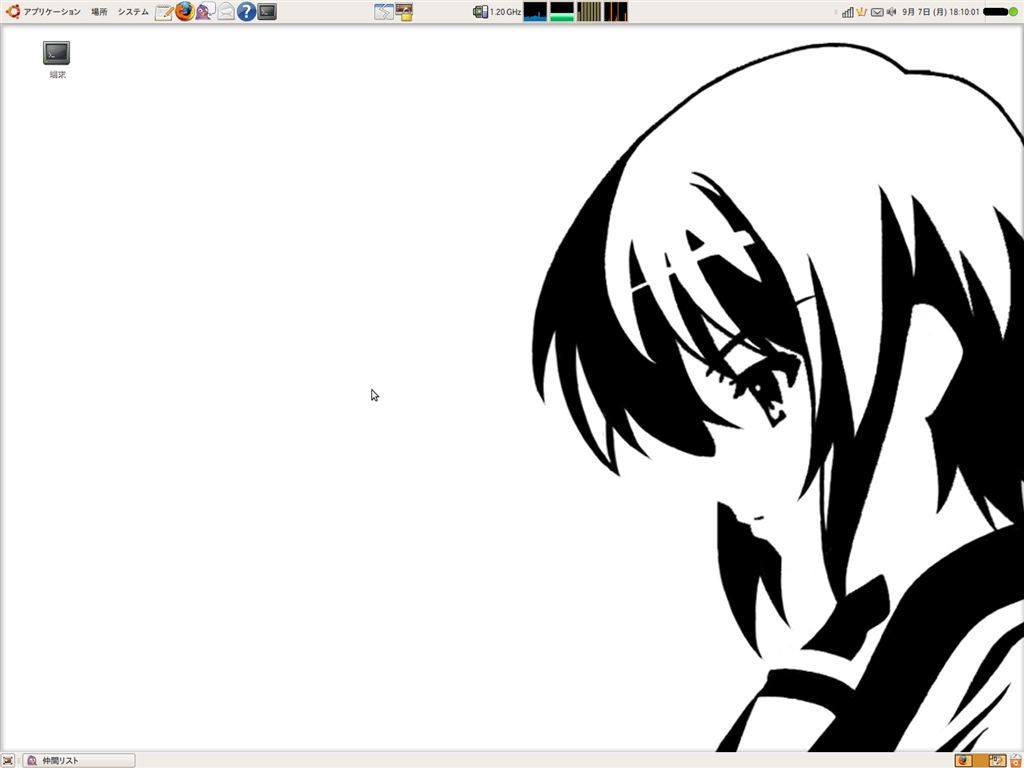Click the lock screen picture icon

pyautogui.click(x=404, y=12)
